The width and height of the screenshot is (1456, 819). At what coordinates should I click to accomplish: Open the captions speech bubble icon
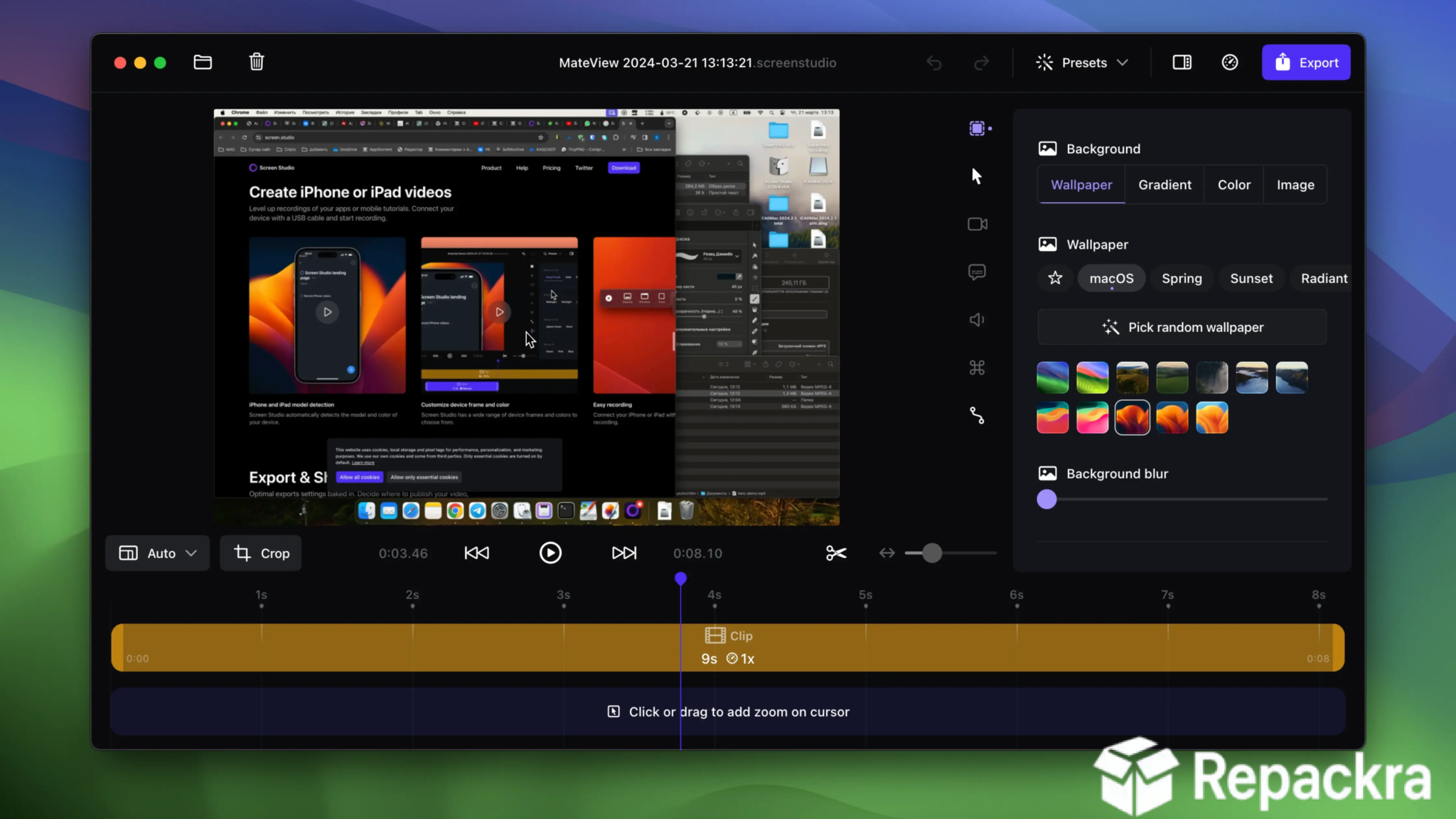click(x=977, y=272)
